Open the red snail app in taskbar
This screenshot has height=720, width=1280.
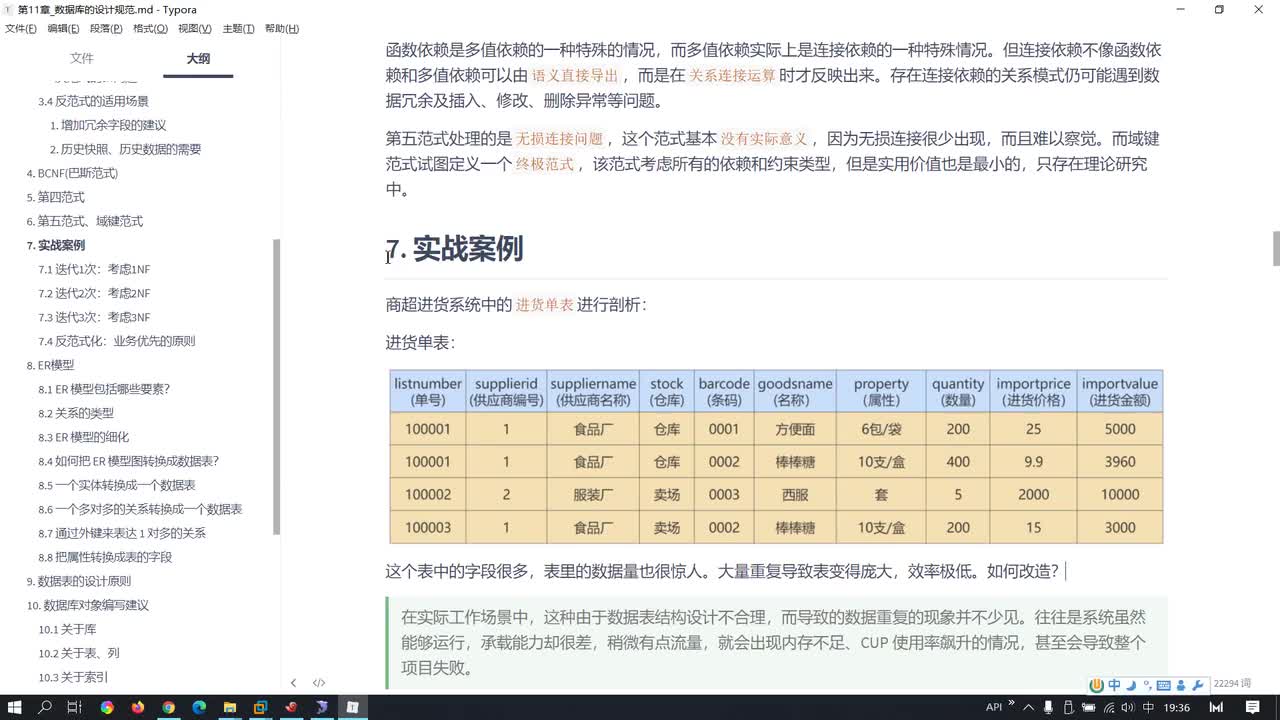[291, 707]
